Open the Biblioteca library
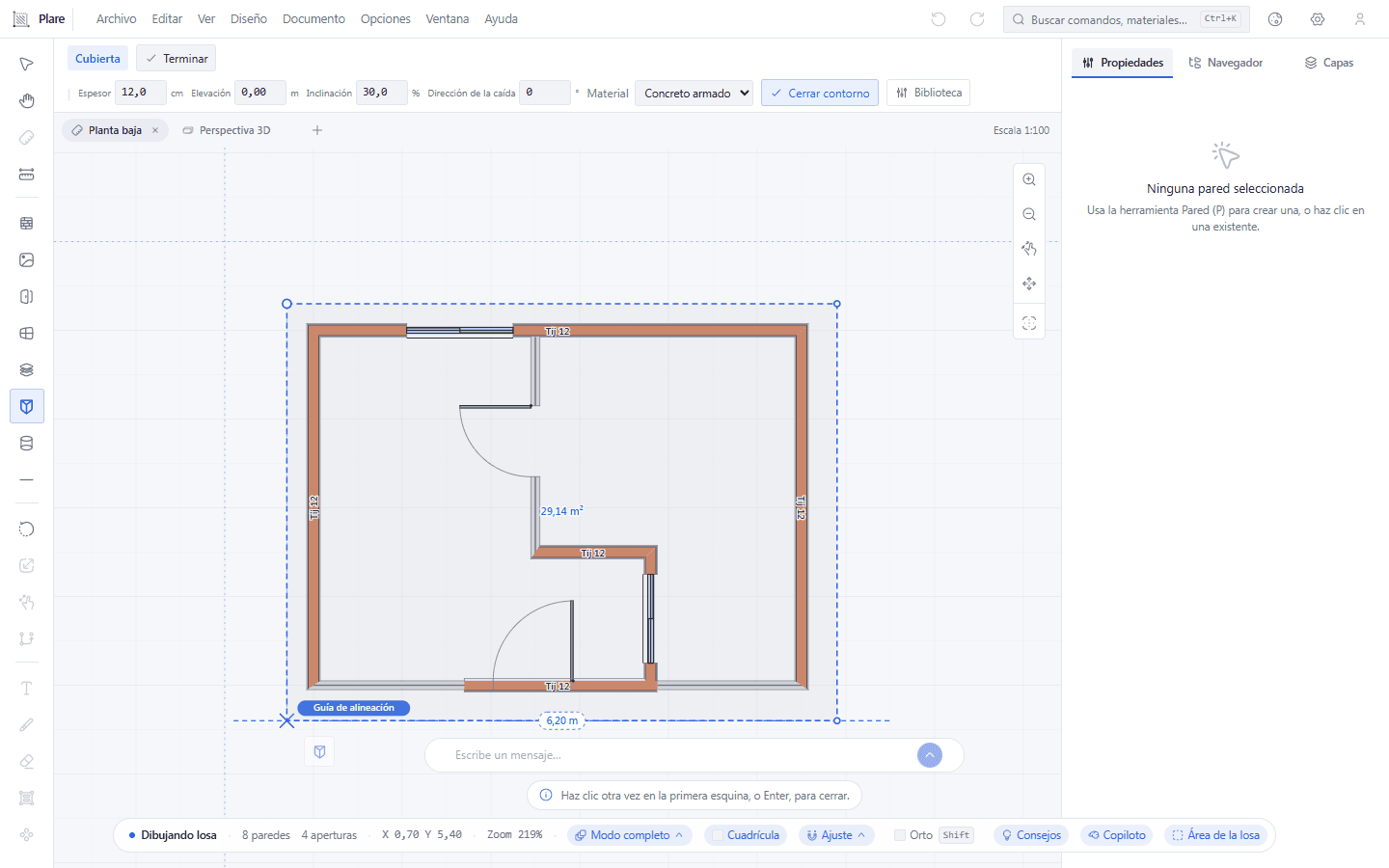 coord(929,93)
